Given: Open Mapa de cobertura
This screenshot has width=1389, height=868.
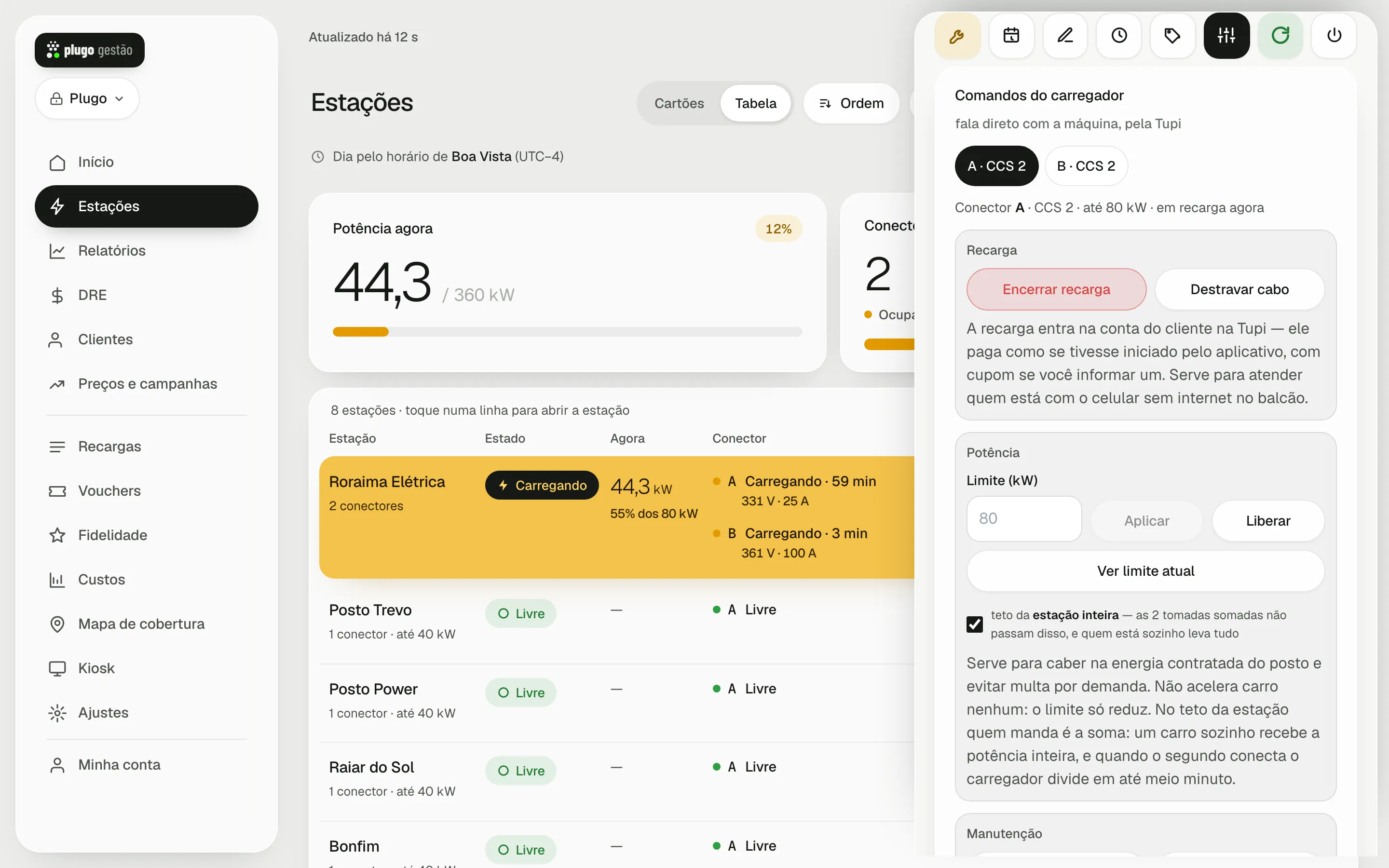Looking at the screenshot, I should click(146, 624).
